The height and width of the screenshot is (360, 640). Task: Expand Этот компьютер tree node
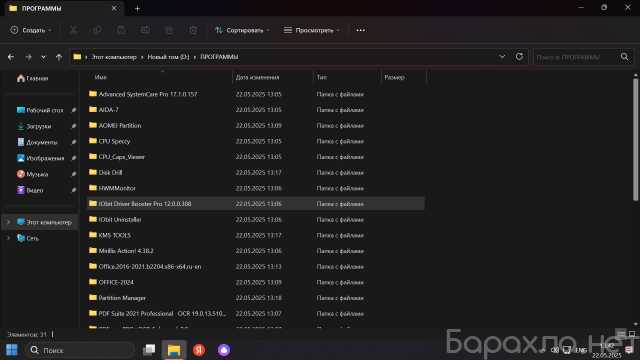tap(8, 222)
